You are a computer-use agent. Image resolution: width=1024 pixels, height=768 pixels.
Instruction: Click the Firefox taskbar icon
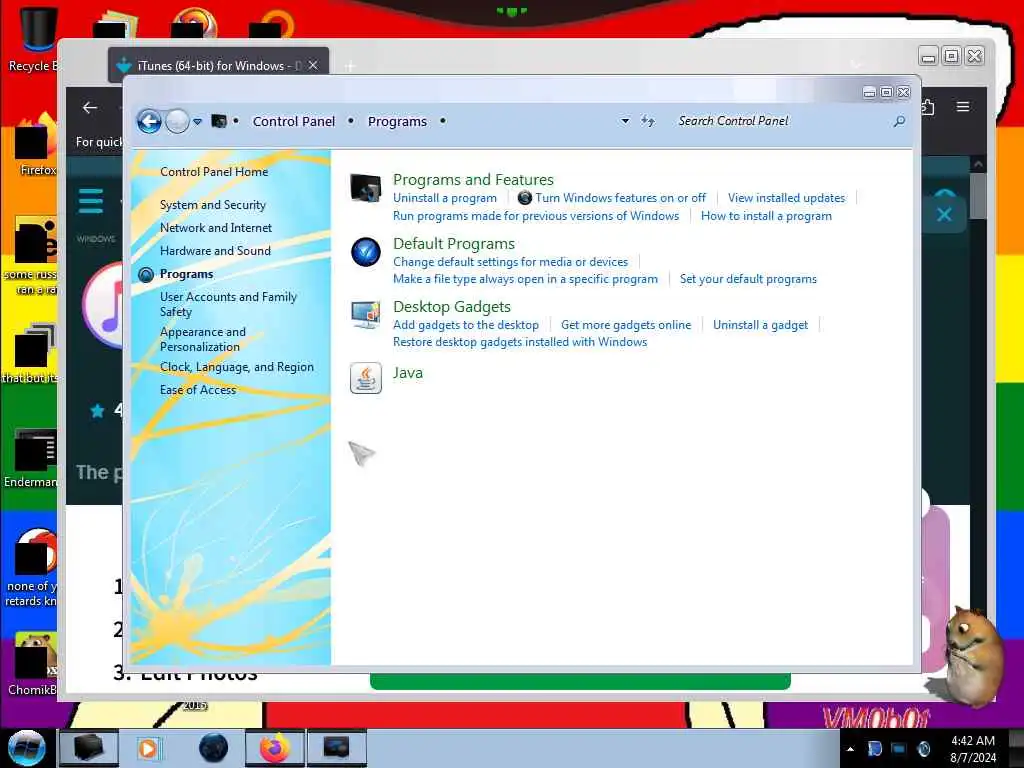pos(275,748)
